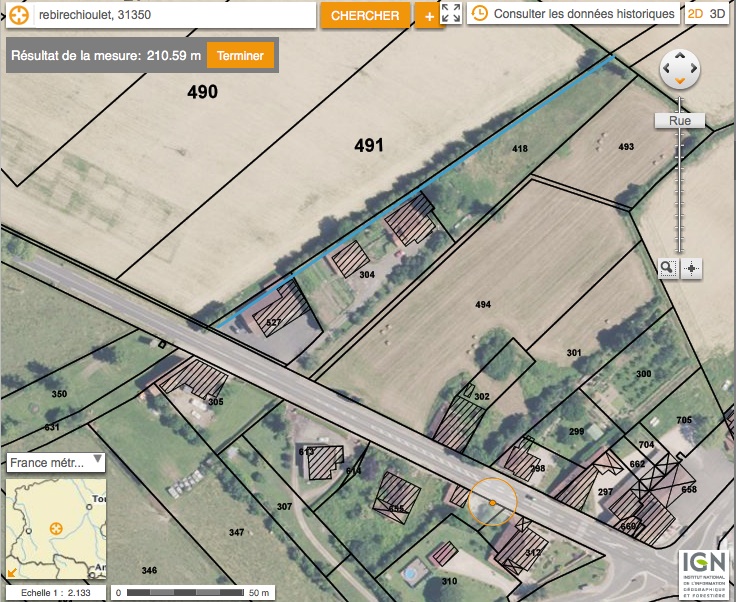
Task: Toggle fullscreen map view
Action: coord(451,13)
